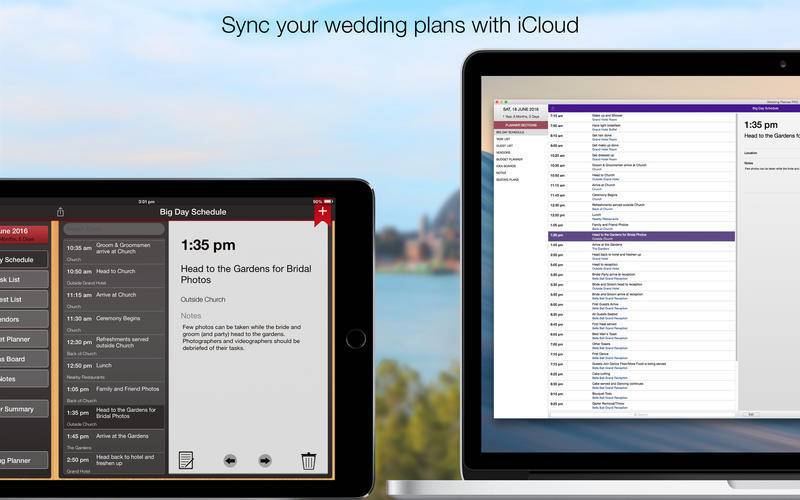Select the 11:30 am Ceremony Begins row
This screenshot has width=800, height=500.
point(114,322)
